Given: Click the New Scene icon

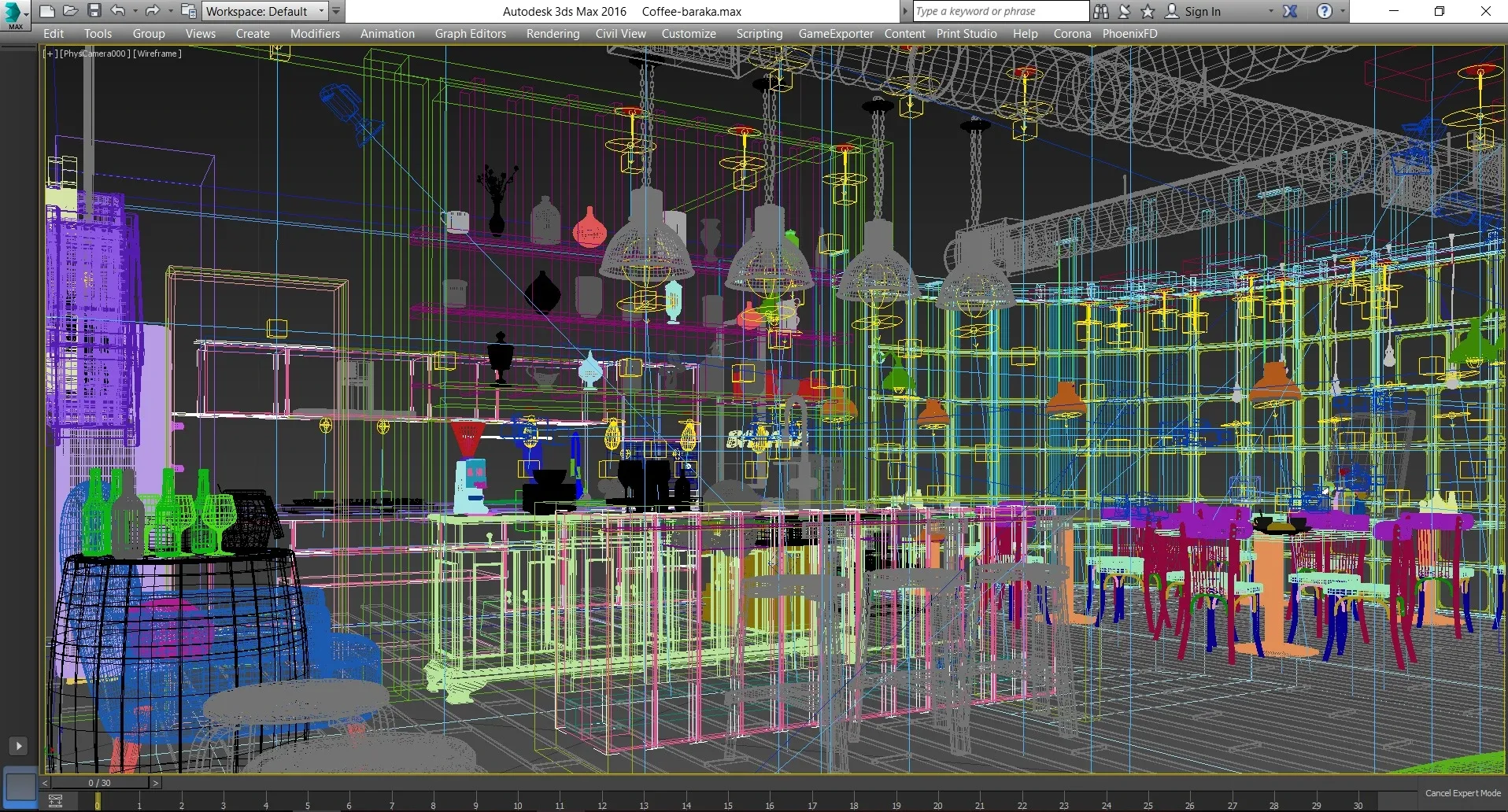Looking at the screenshot, I should [x=46, y=11].
